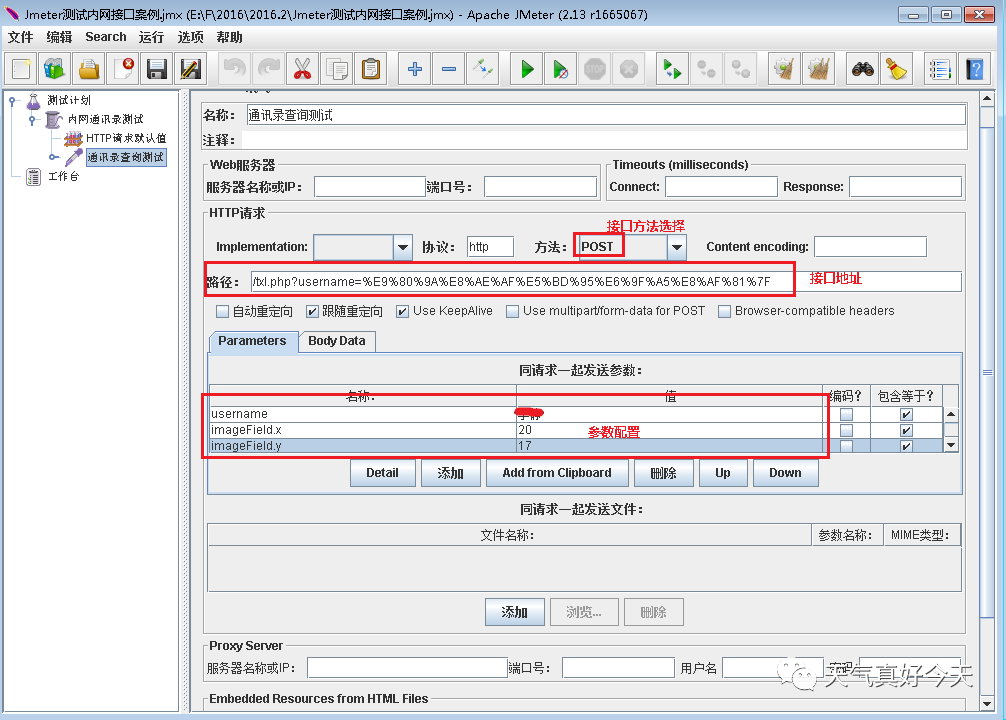Toggle encode checkbox for username row
This screenshot has height=720, width=1006.
coord(846,415)
